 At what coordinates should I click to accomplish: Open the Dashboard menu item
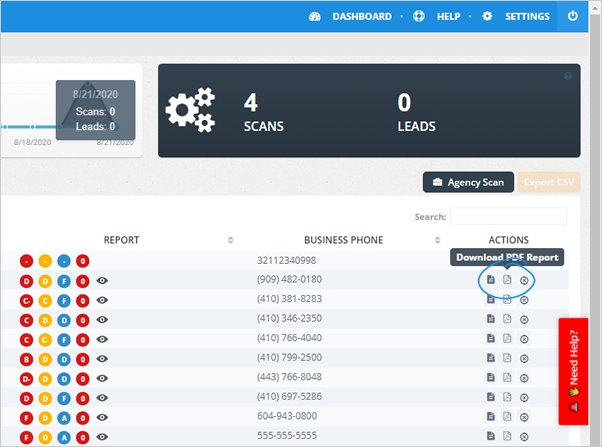[x=351, y=16]
